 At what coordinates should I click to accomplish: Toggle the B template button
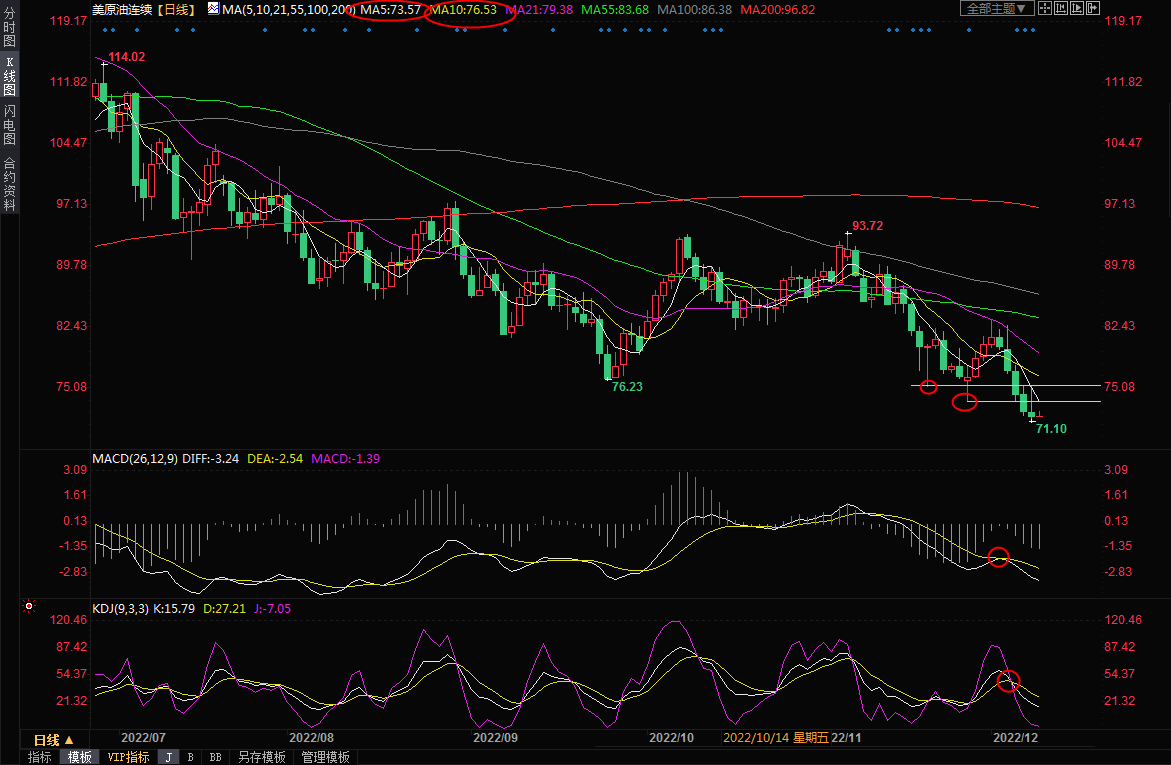click(190, 757)
